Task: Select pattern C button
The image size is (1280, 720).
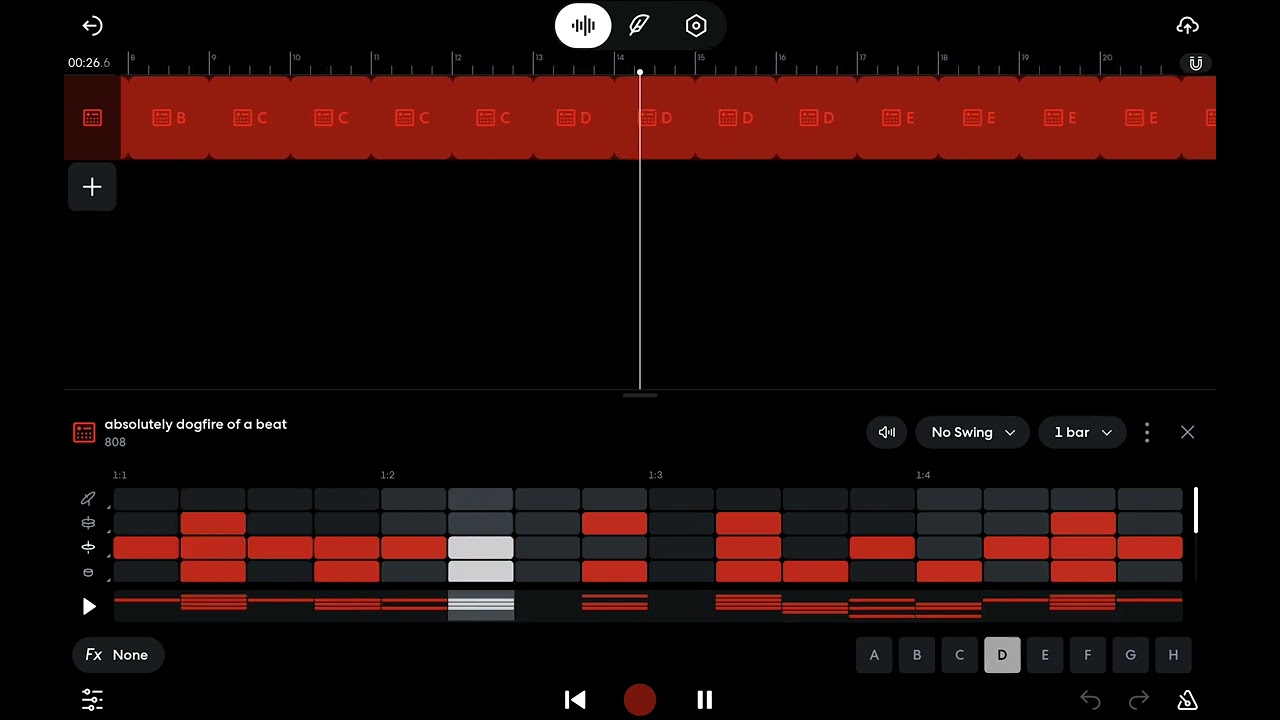Action: tap(959, 655)
